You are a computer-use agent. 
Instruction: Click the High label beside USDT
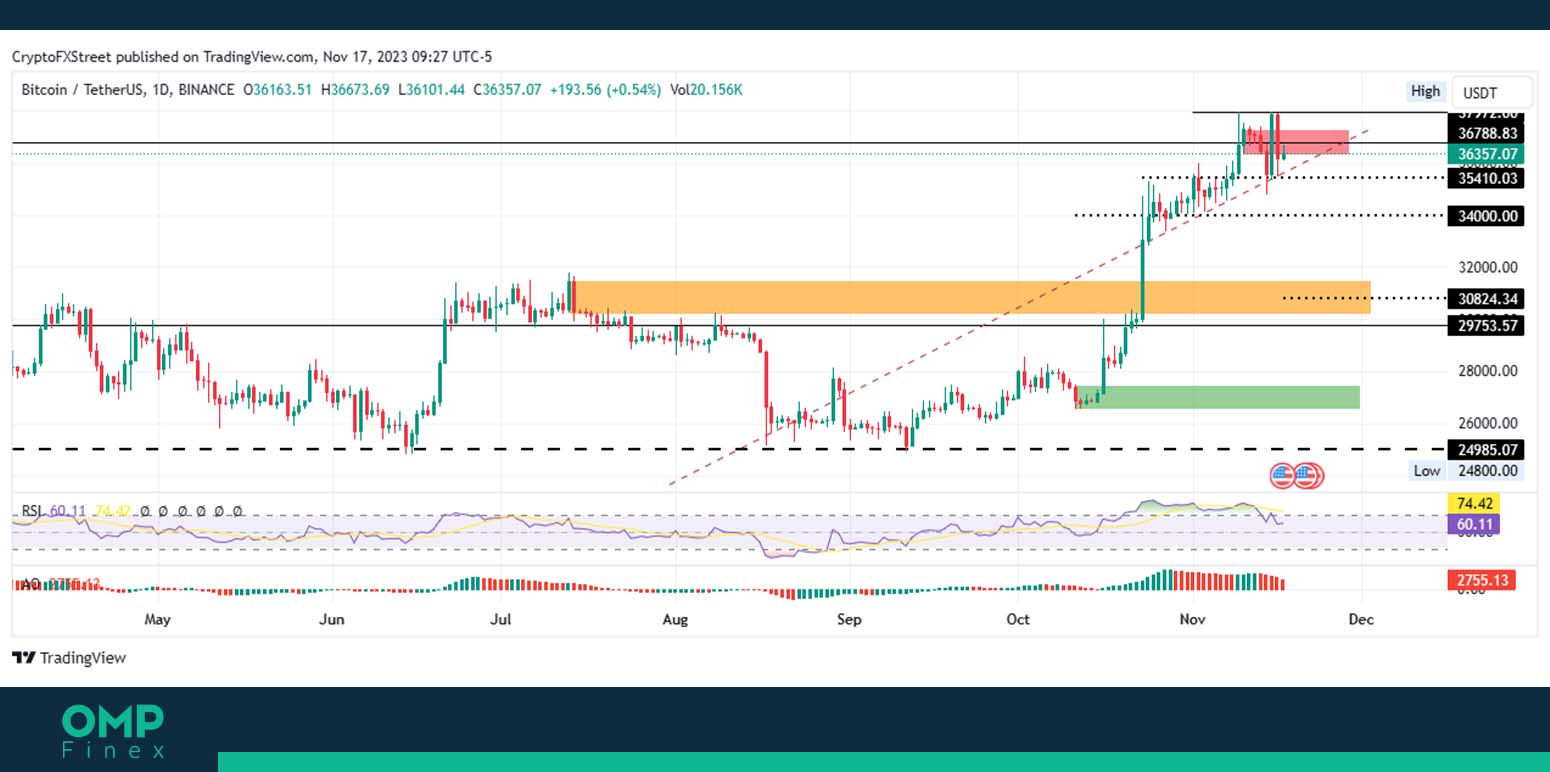(1425, 91)
